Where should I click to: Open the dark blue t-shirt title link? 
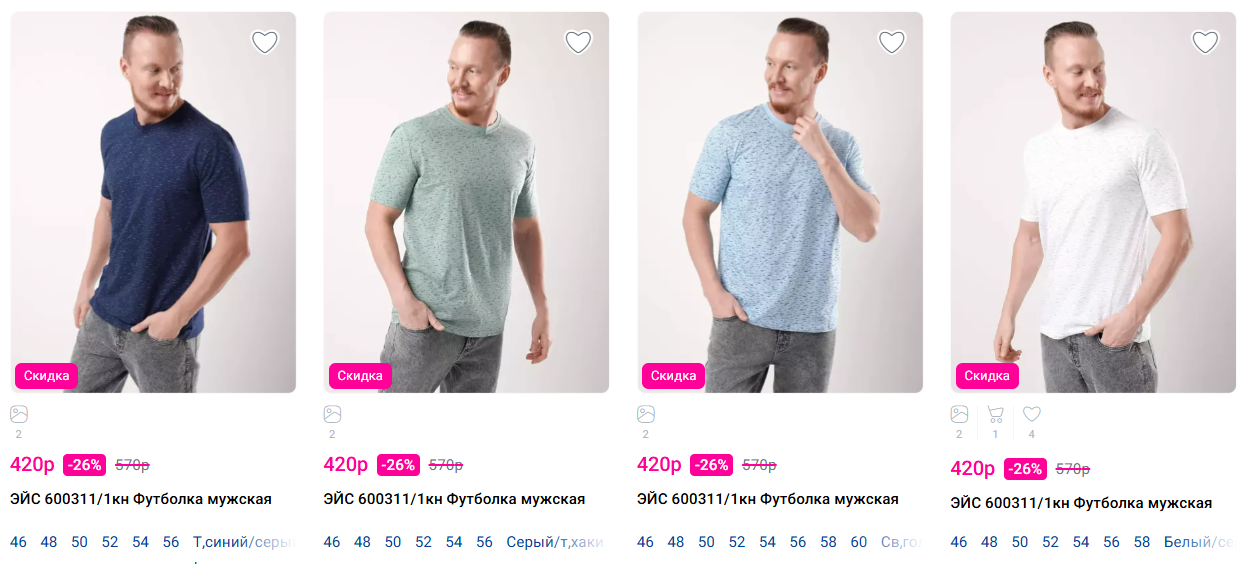[141, 499]
